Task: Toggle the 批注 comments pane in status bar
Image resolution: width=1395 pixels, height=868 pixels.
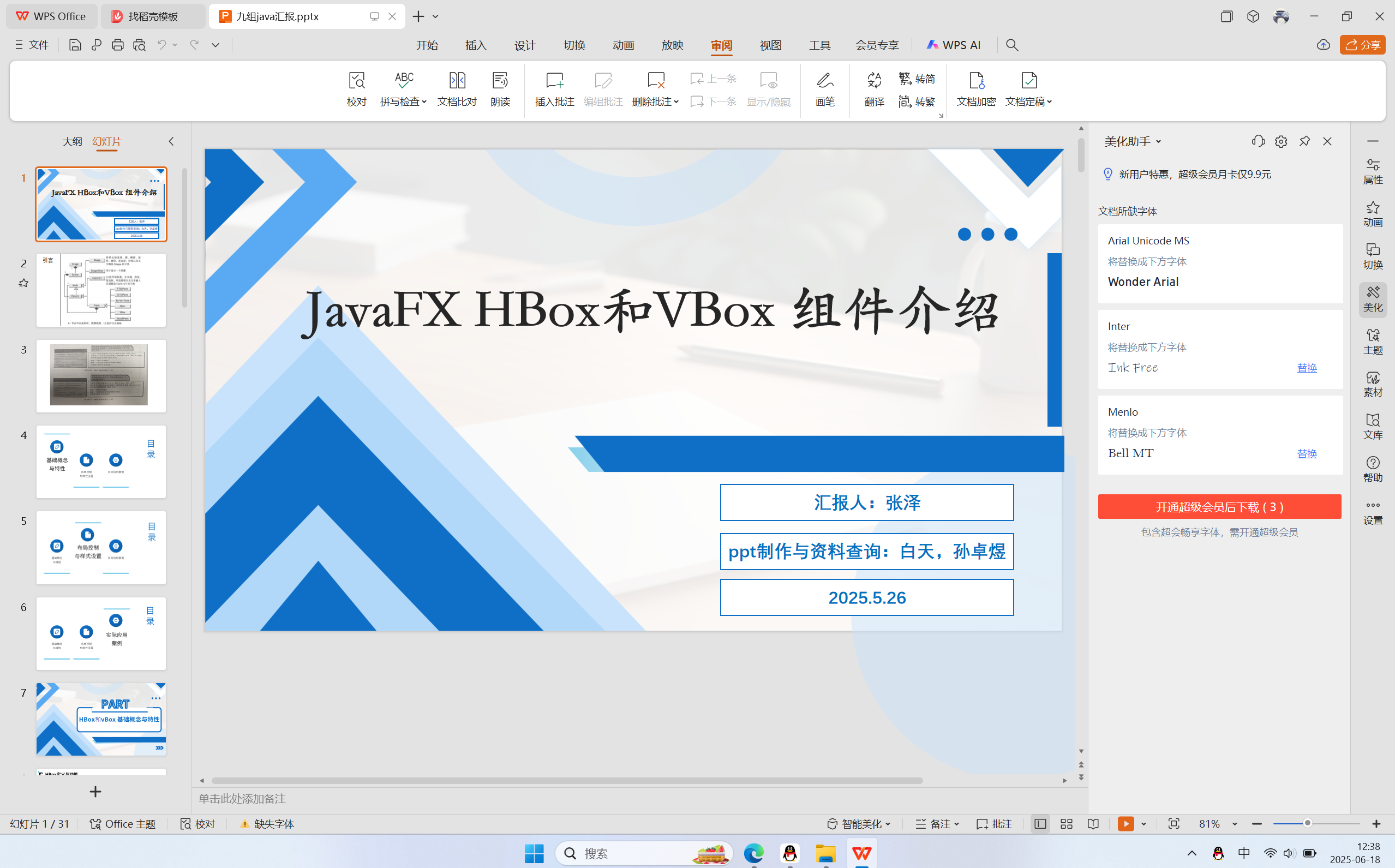Action: (x=995, y=824)
